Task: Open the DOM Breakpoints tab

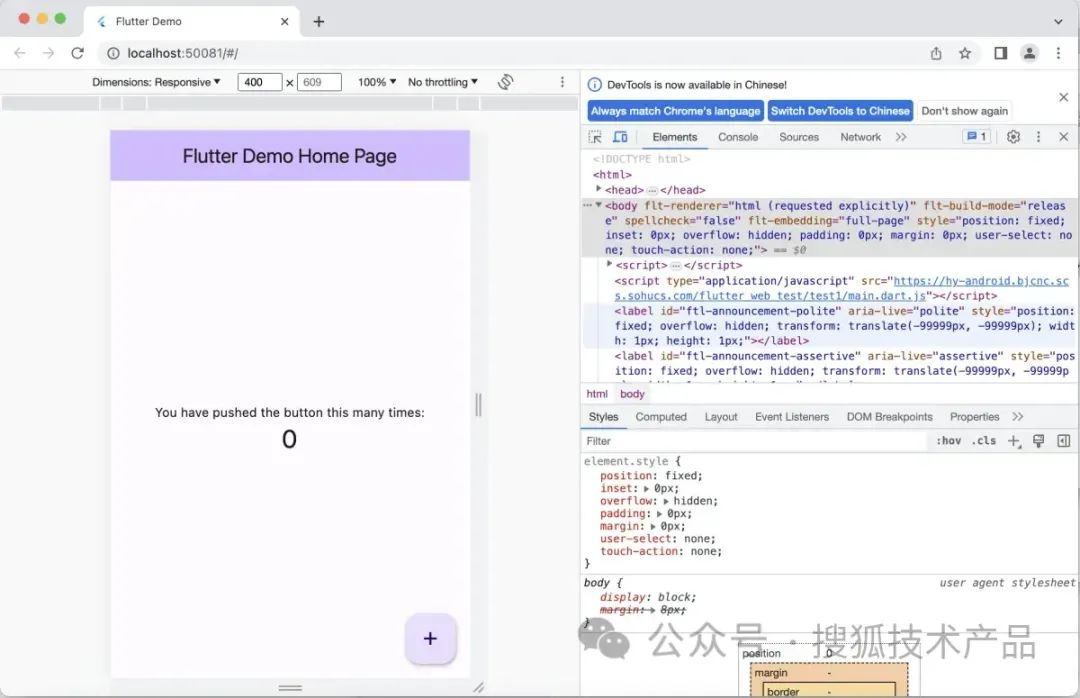Action: 889,417
